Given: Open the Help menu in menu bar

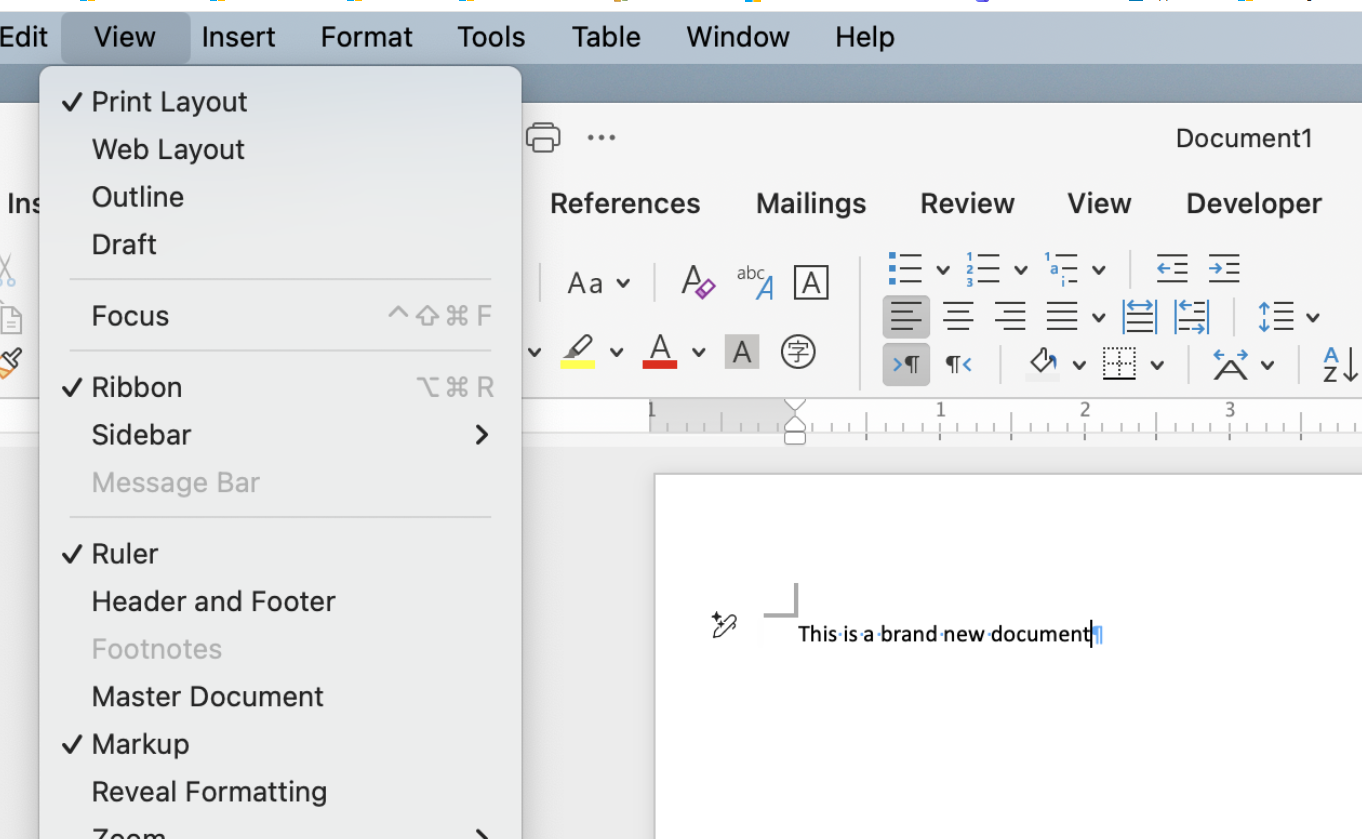Looking at the screenshot, I should coord(865,38).
